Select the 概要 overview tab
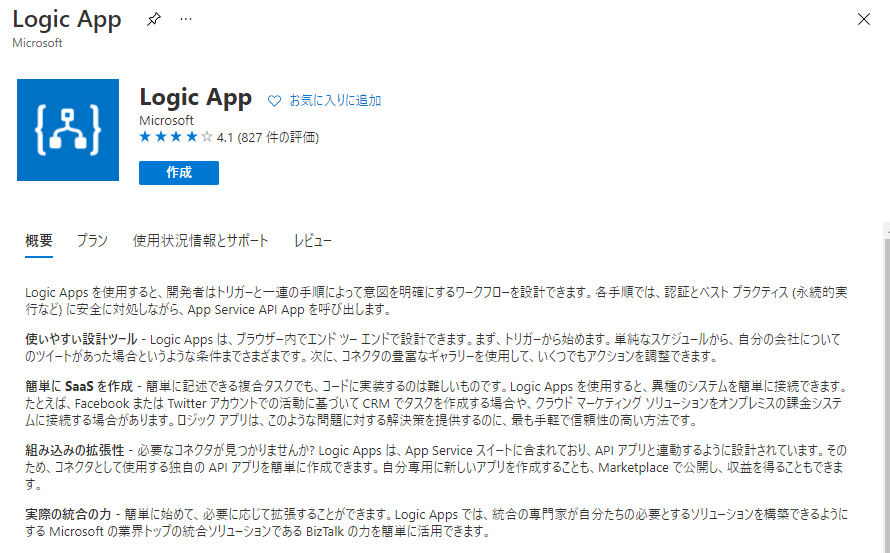Screen dimensions: 890x553 (x=39, y=241)
